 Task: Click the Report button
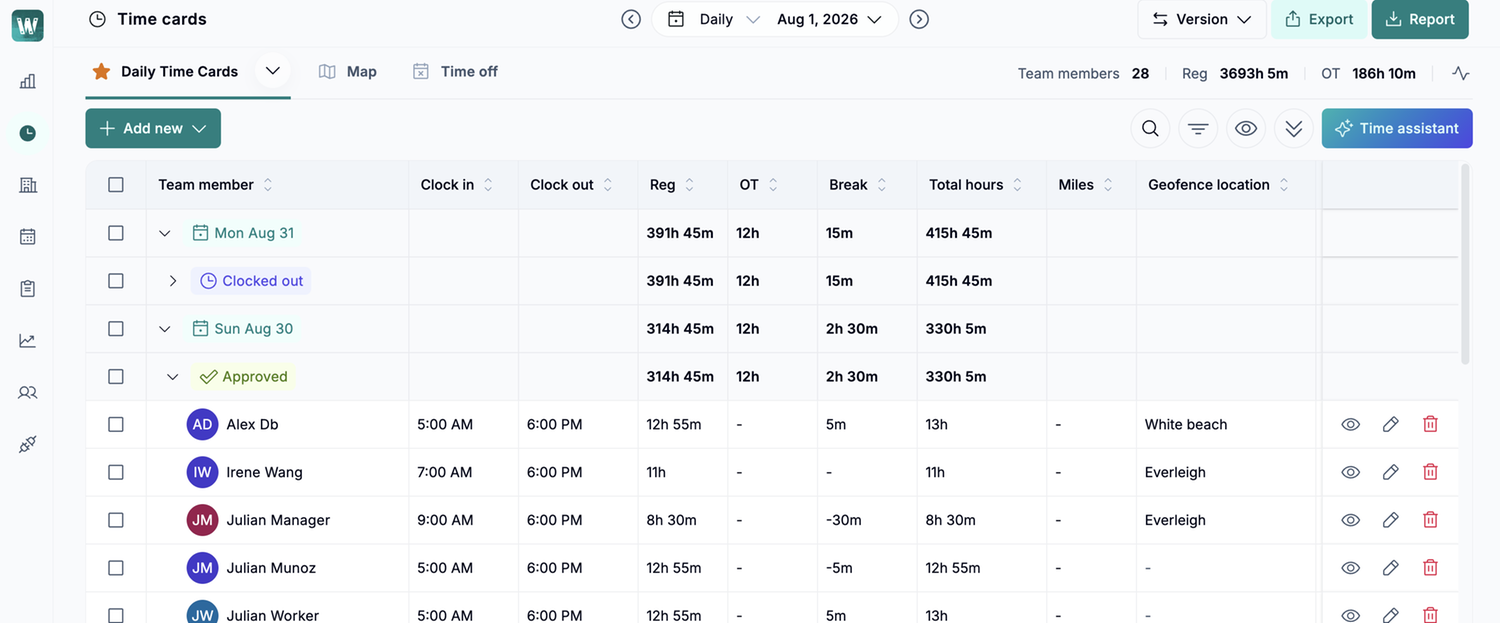click(x=1420, y=19)
